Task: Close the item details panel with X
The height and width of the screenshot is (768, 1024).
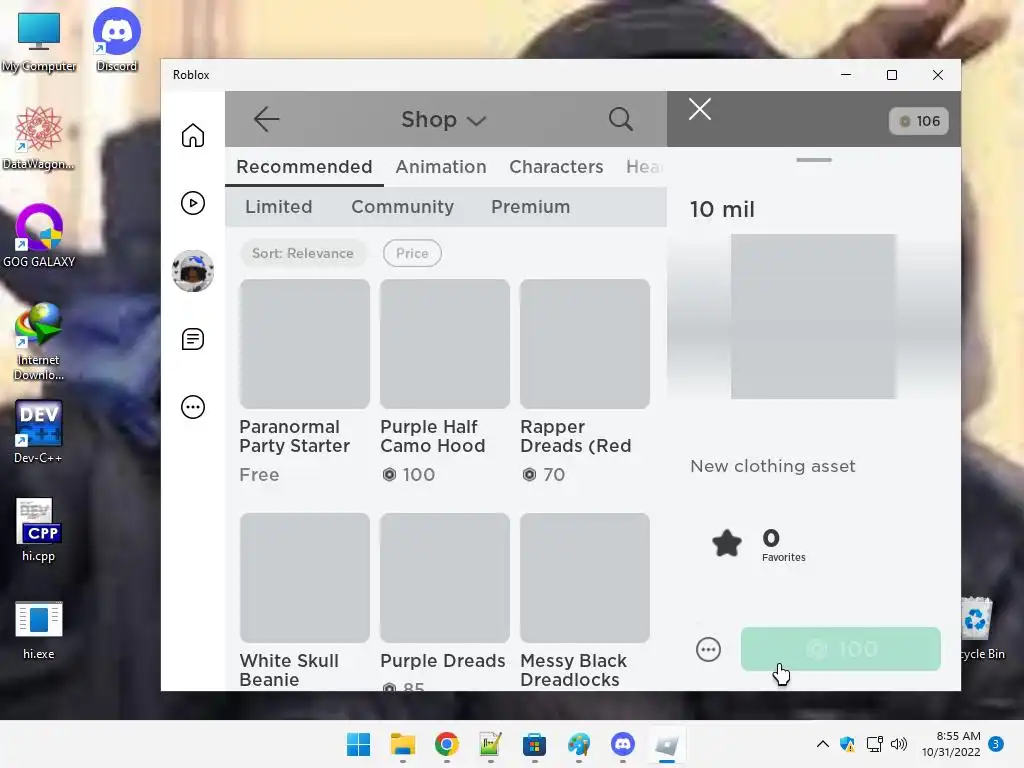Action: pos(699,109)
